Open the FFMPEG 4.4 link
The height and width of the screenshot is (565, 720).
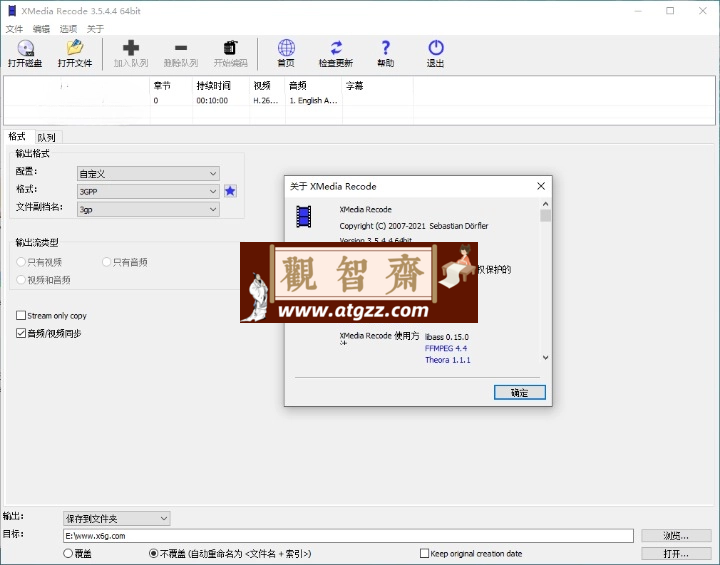point(446,349)
